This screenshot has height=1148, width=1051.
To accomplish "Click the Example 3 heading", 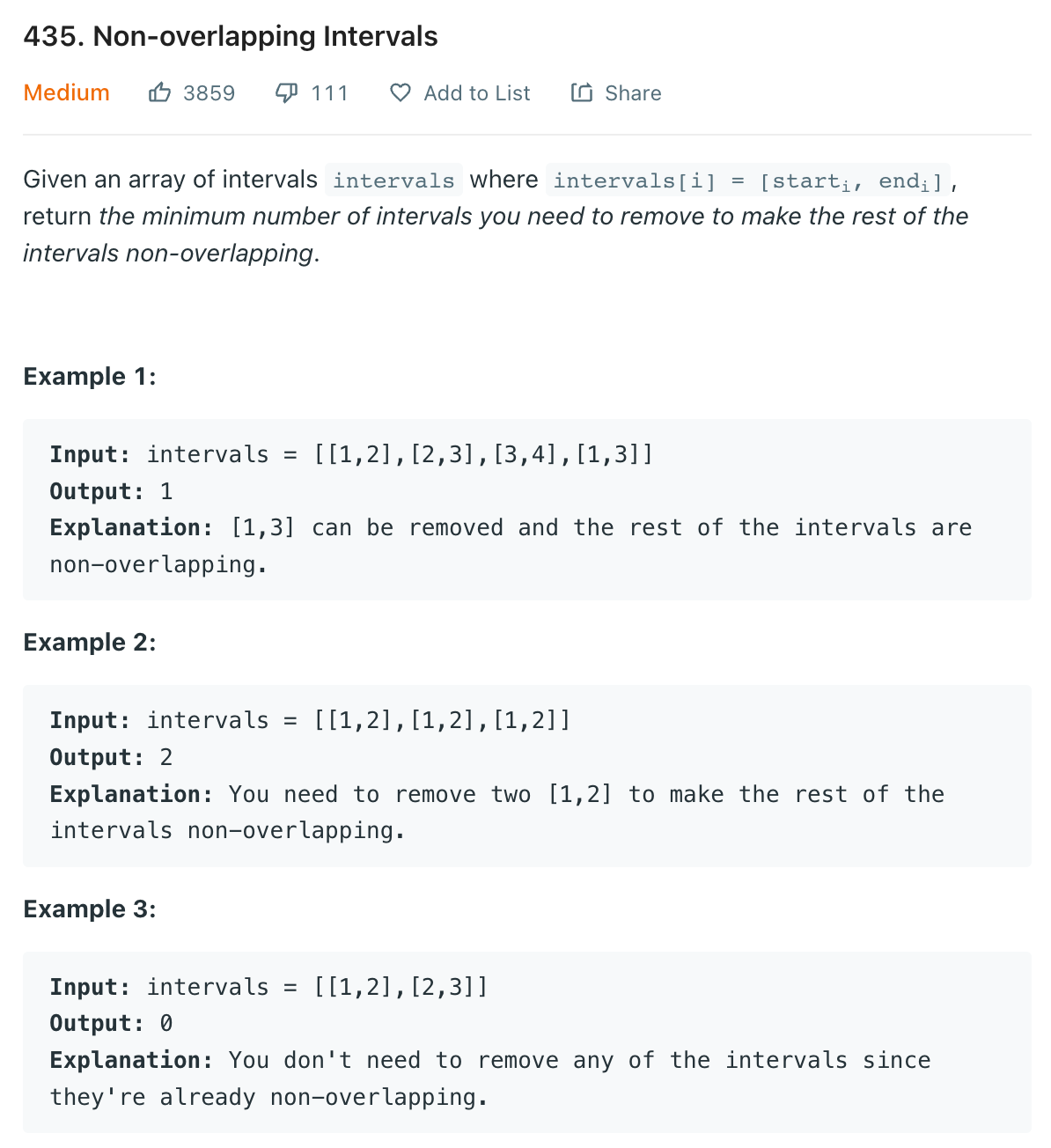I will (x=90, y=909).
